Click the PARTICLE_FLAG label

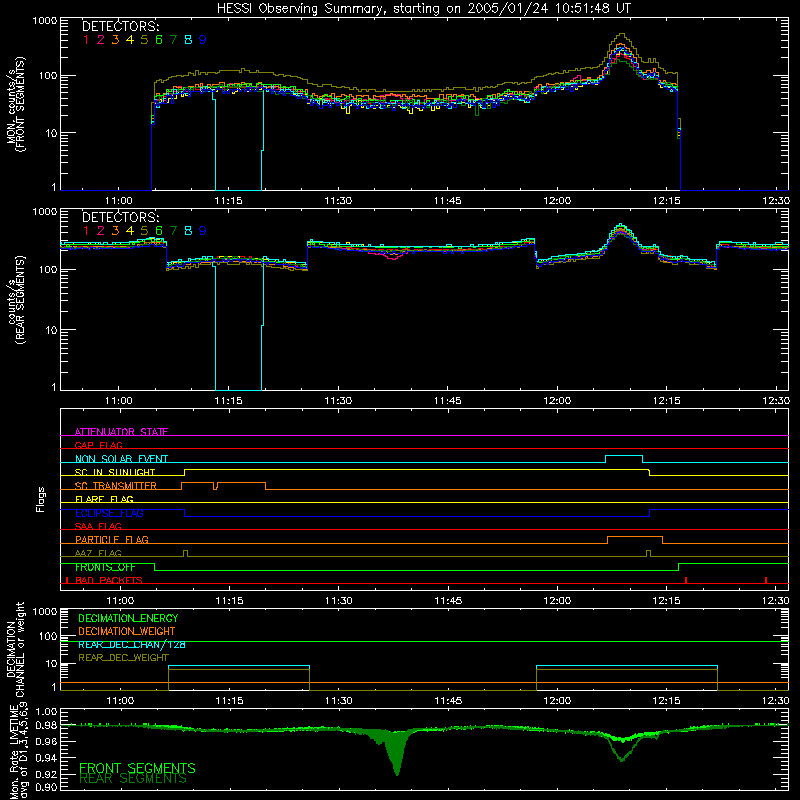112,540
